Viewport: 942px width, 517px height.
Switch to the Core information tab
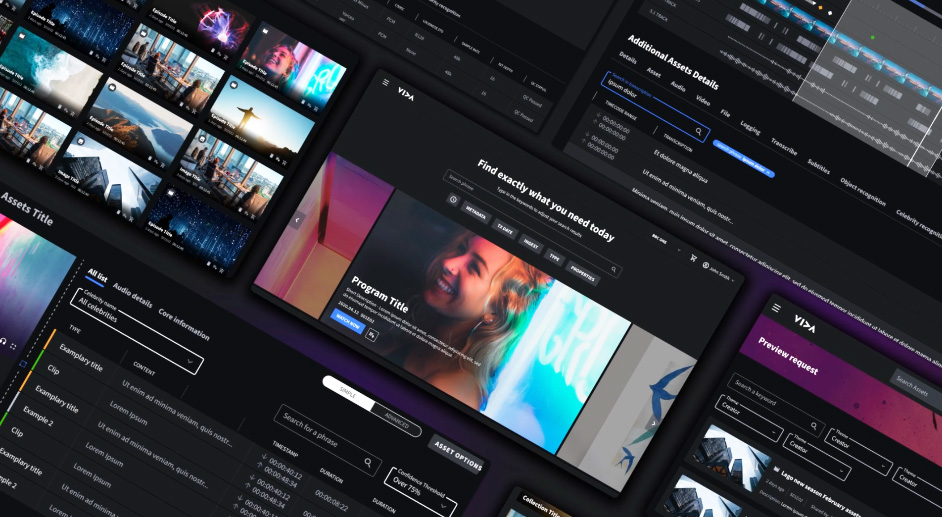(184, 324)
